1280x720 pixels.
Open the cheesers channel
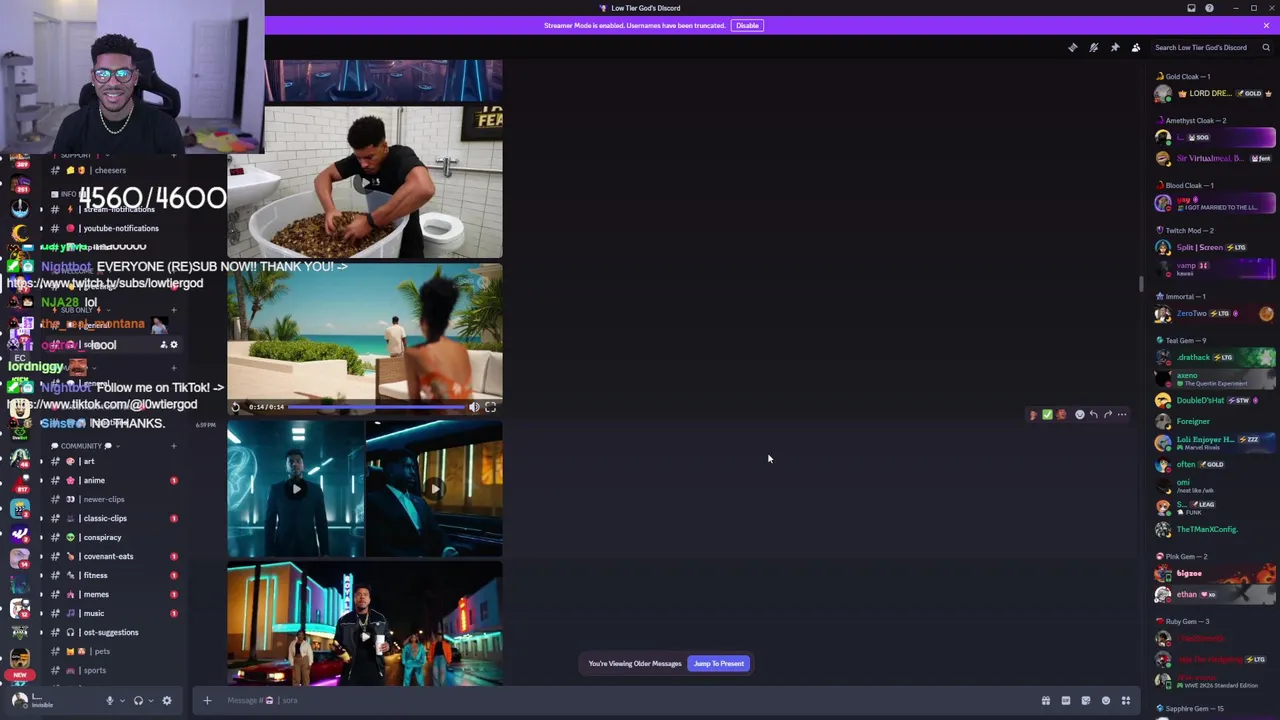(110, 170)
